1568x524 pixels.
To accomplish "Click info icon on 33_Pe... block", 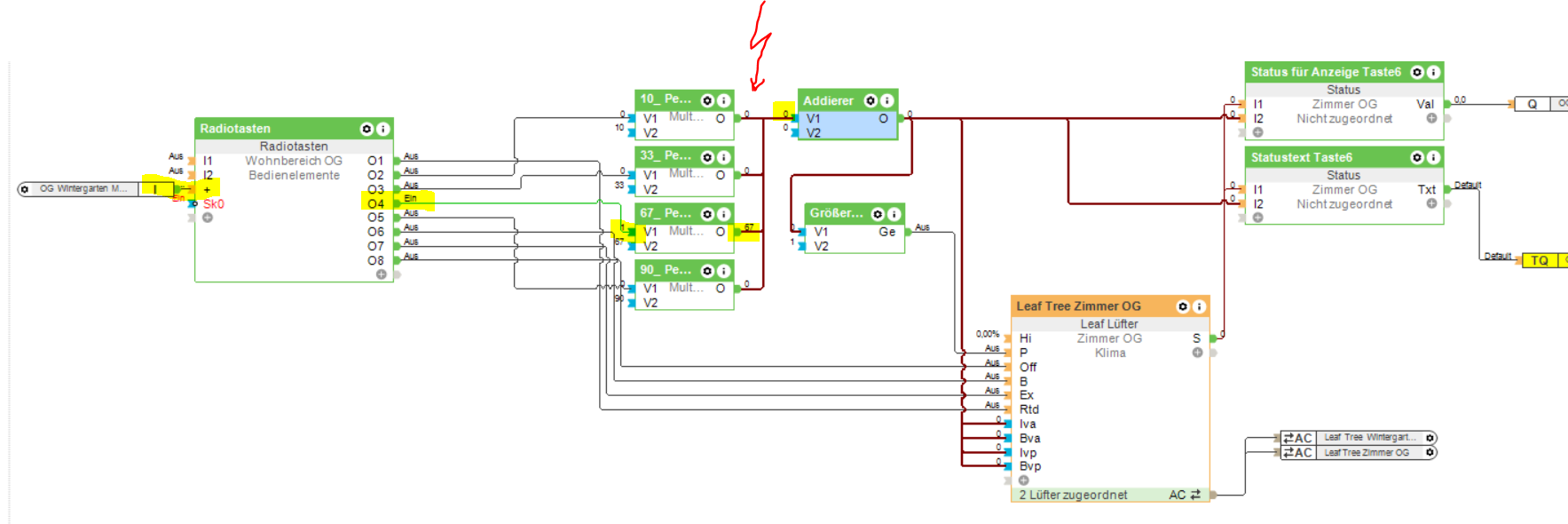I will coord(723,157).
